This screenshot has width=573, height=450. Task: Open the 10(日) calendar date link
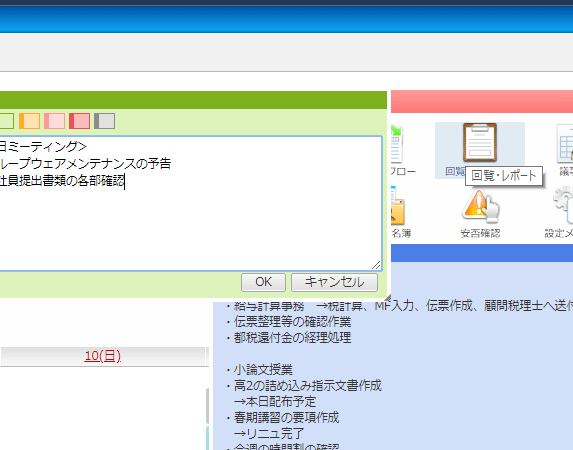(x=102, y=356)
